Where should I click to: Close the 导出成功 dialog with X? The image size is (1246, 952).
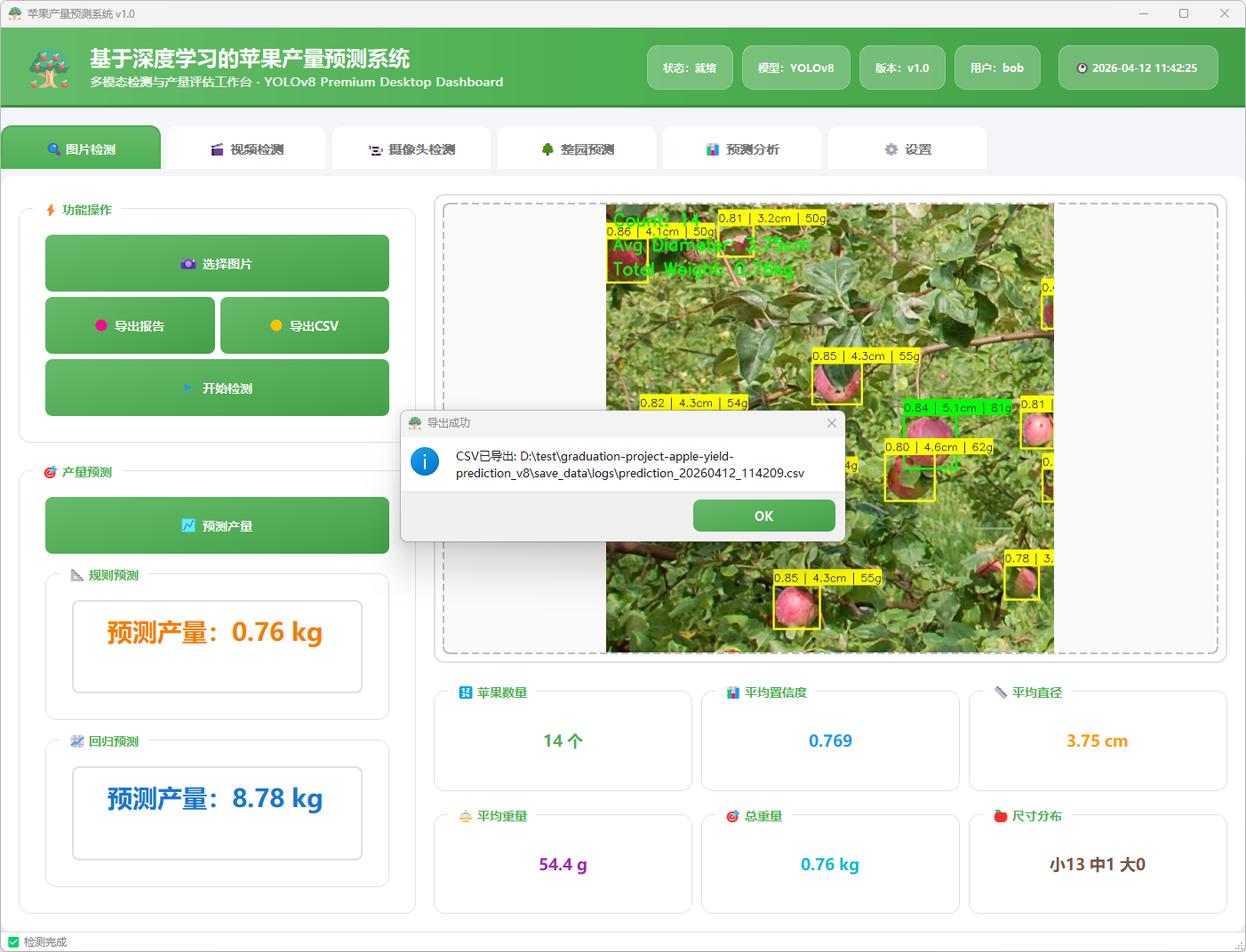pos(831,423)
